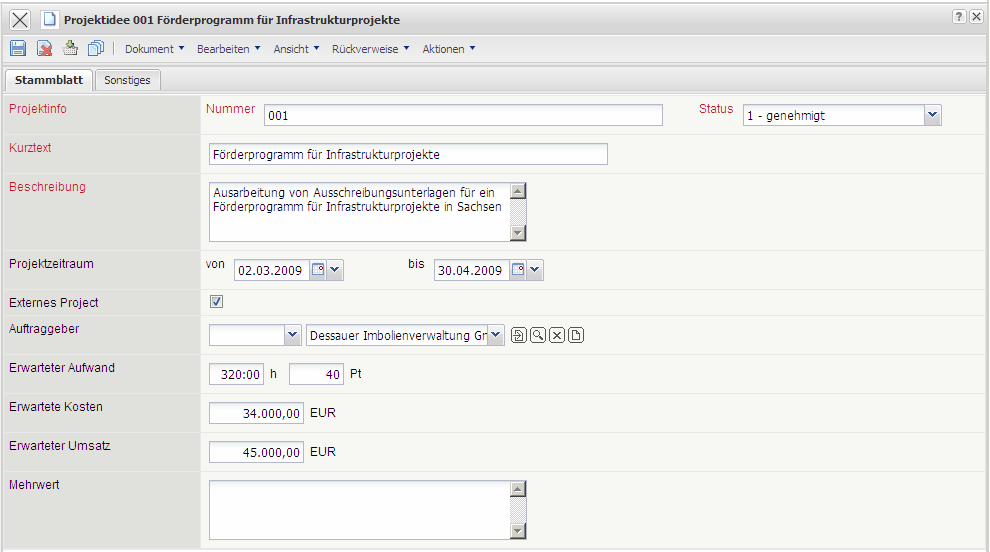Expand the 'von' date dropdown arrow
990x552 pixels.
click(335, 270)
